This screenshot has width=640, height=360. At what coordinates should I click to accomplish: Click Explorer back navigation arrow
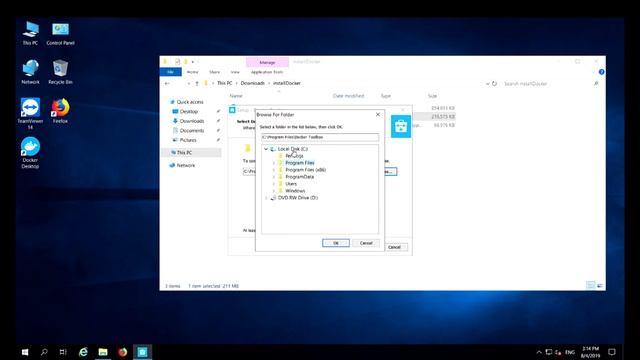(167, 83)
